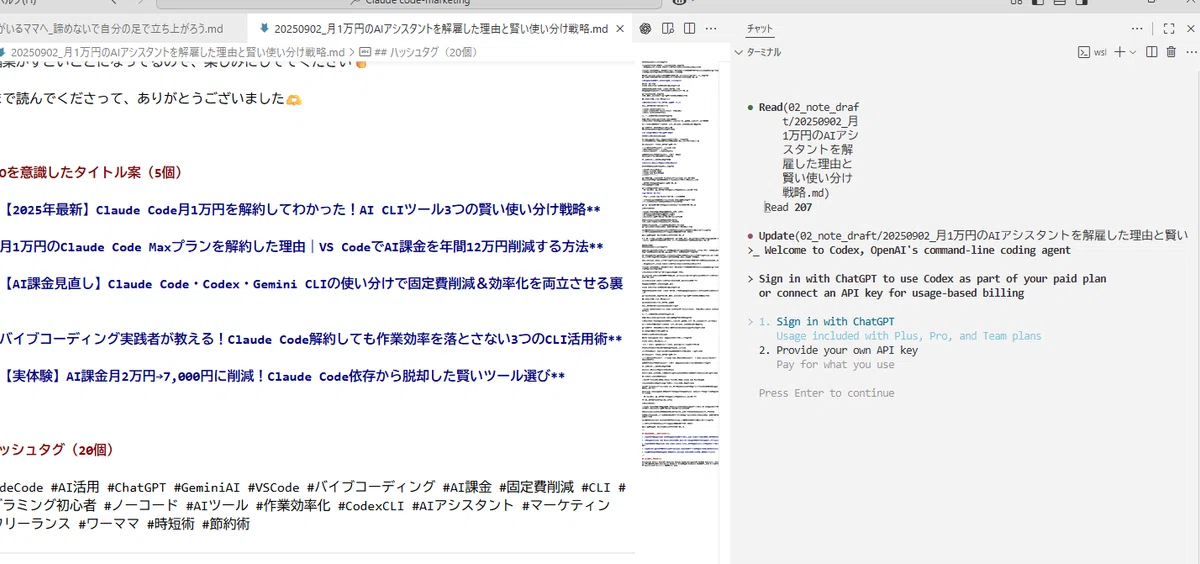
Task: Click 'Pay for what you use' line
Action: pyautogui.click(x=835, y=365)
